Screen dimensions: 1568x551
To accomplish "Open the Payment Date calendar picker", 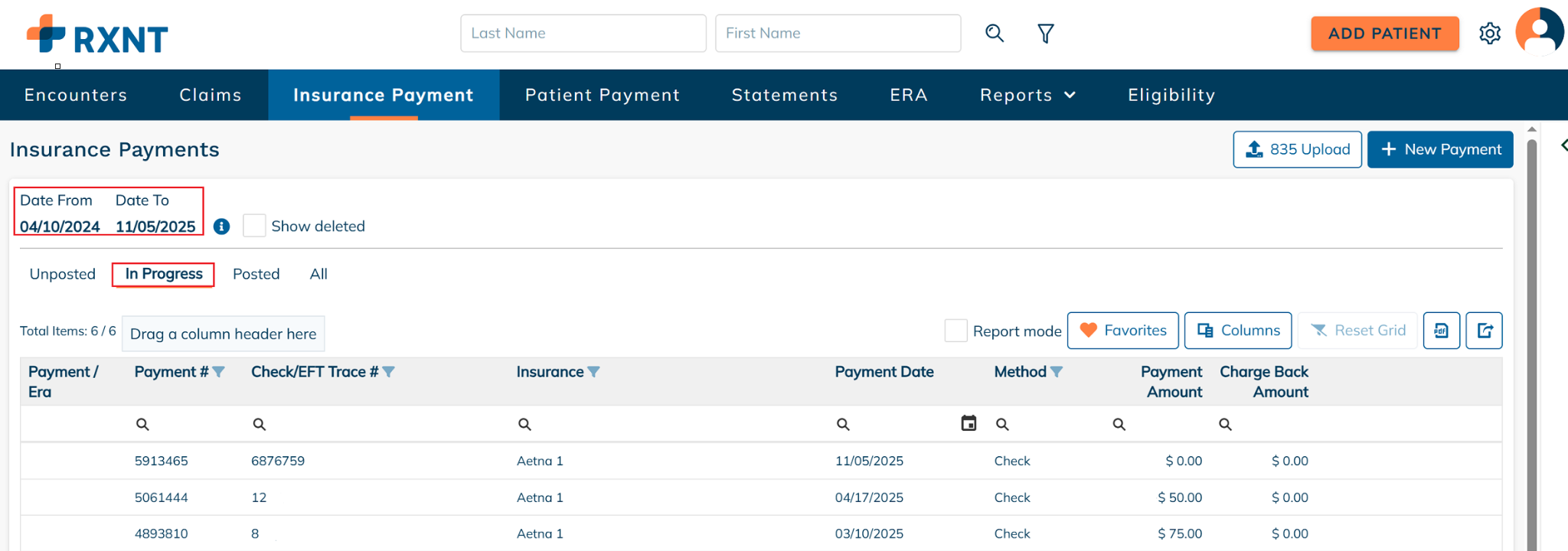I will [x=969, y=423].
